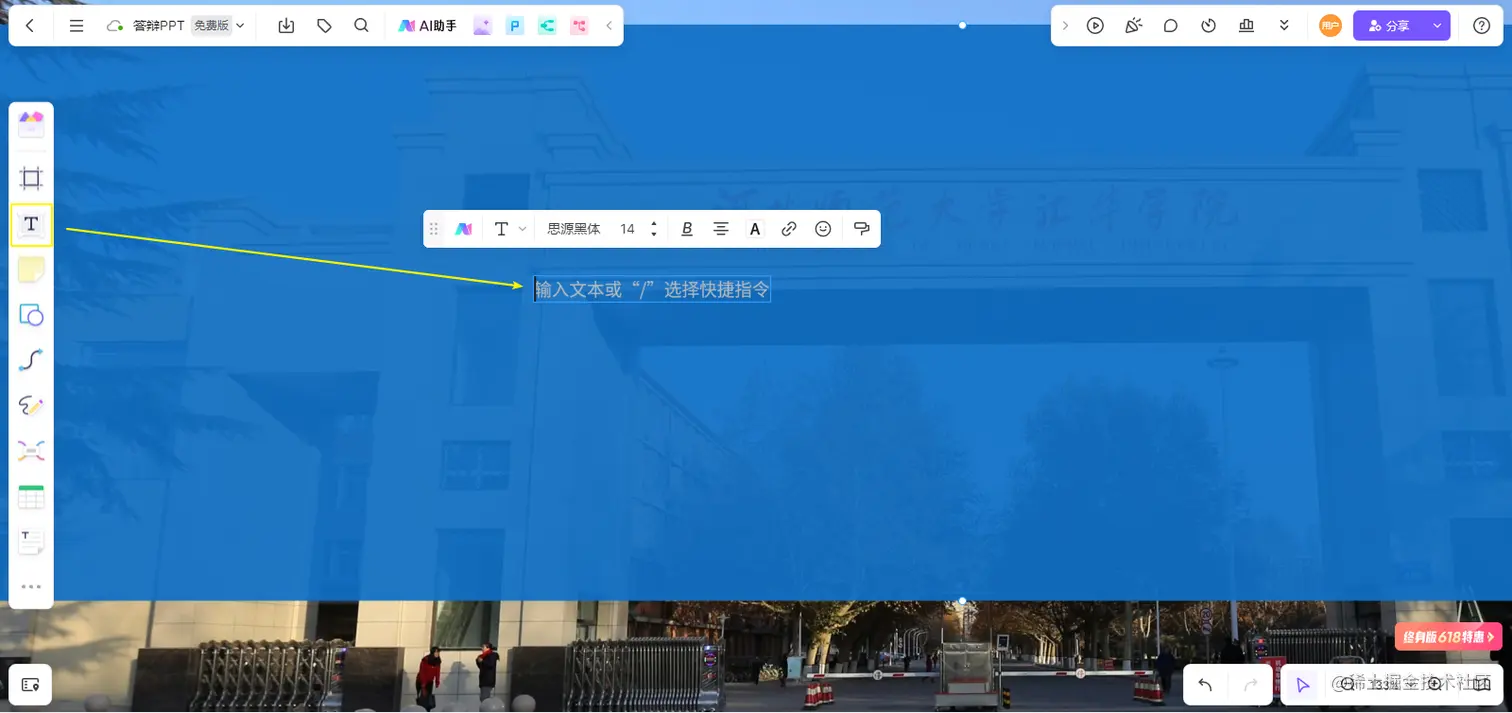This screenshot has height=713, width=1512.
Task: Select the pen drawing tool
Action: coord(31,406)
